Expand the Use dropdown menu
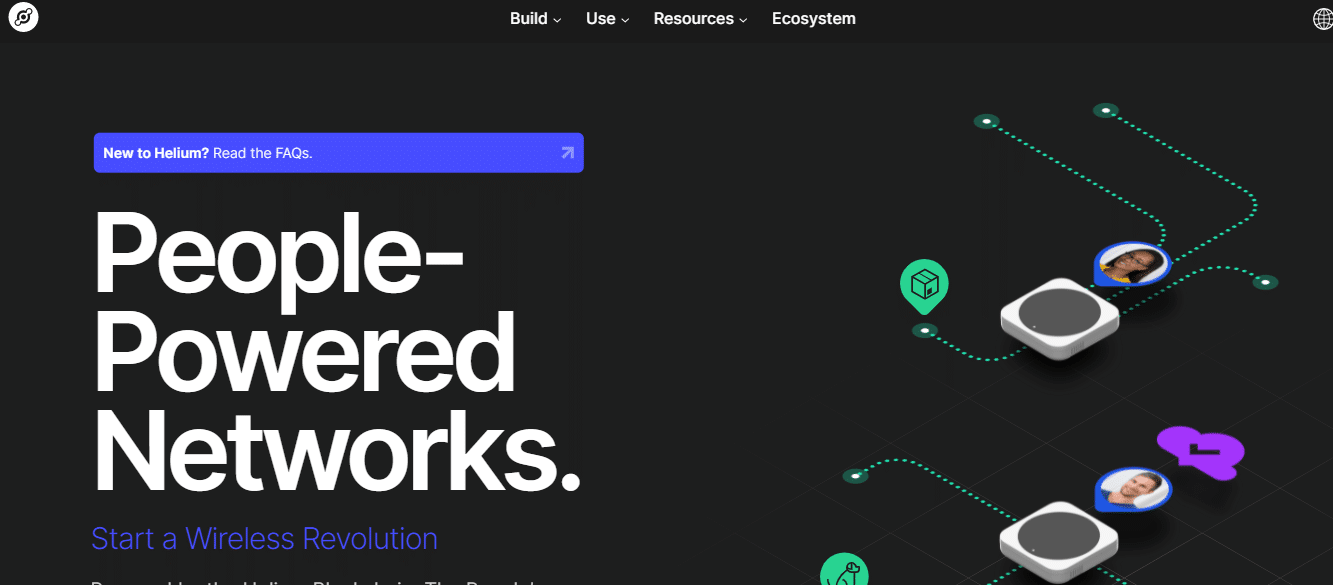 pos(607,19)
